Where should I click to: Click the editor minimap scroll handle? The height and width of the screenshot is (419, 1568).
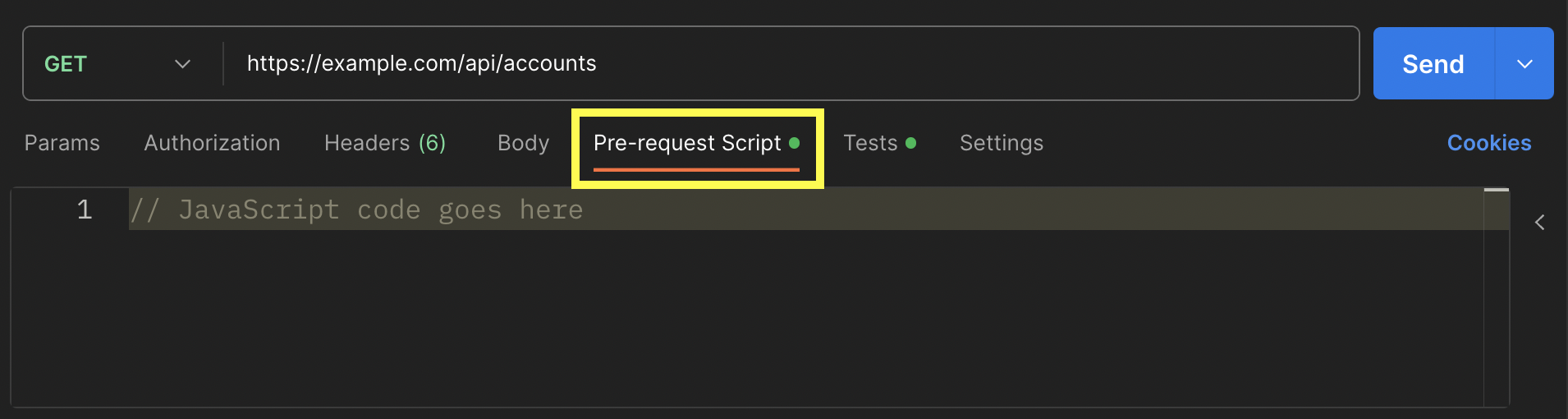click(1497, 190)
